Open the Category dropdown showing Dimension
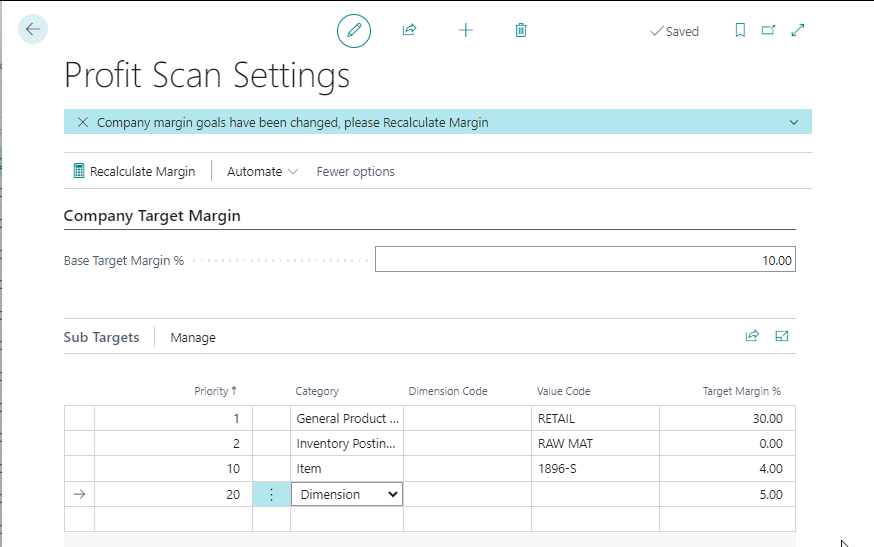The width and height of the screenshot is (874, 547). [346, 494]
